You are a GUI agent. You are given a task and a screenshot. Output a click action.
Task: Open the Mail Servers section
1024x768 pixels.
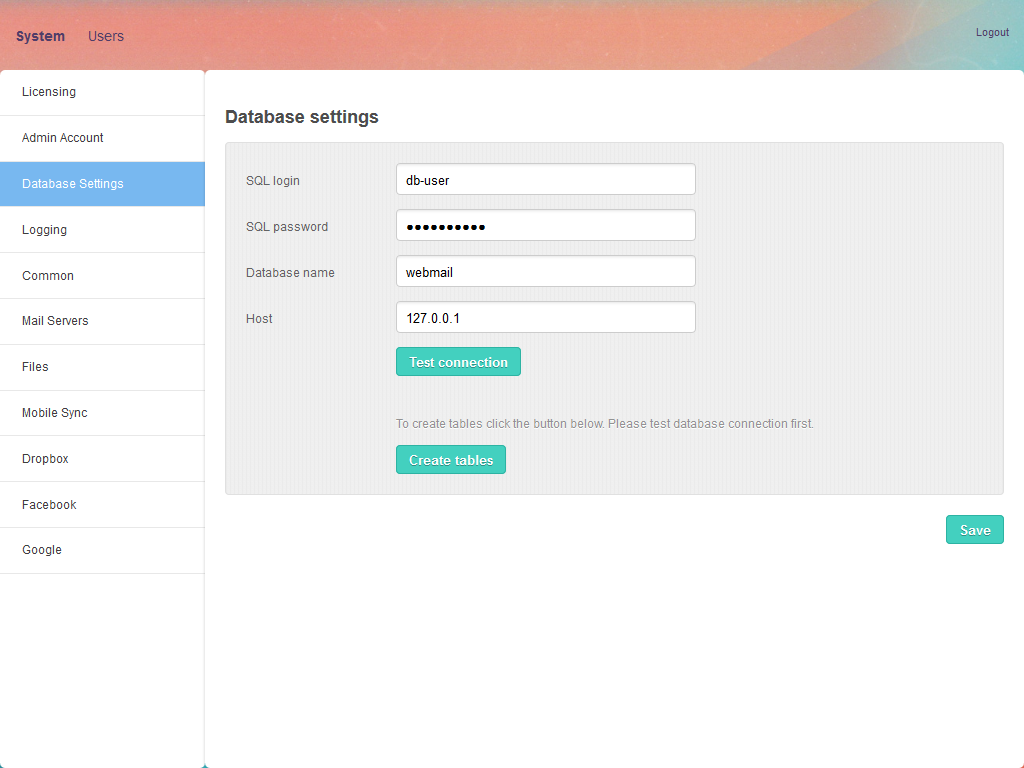(x=55, y=321)
